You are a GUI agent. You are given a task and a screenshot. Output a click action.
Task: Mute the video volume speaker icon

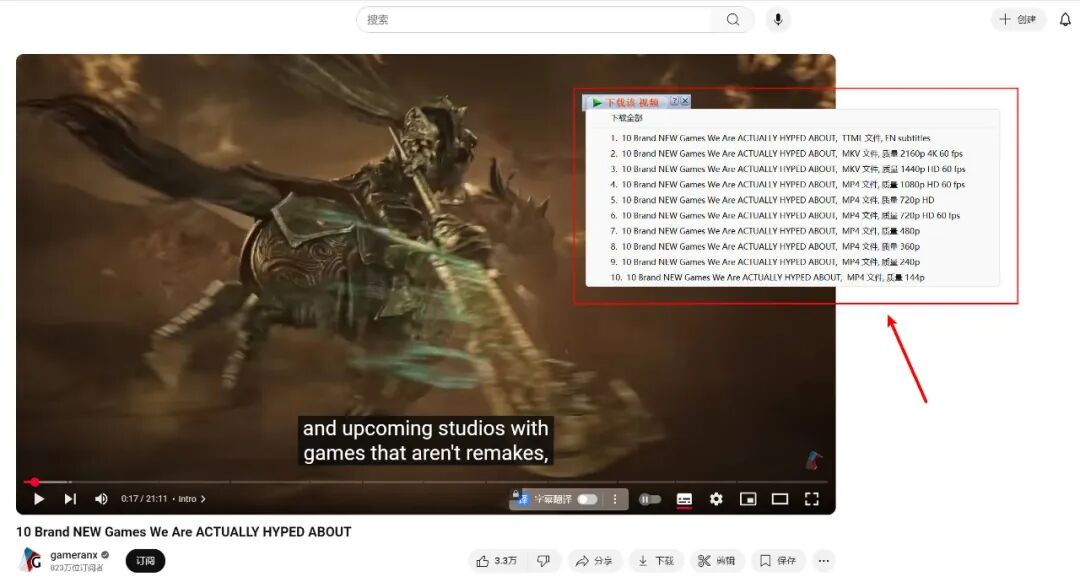click(x=101, y=499)
